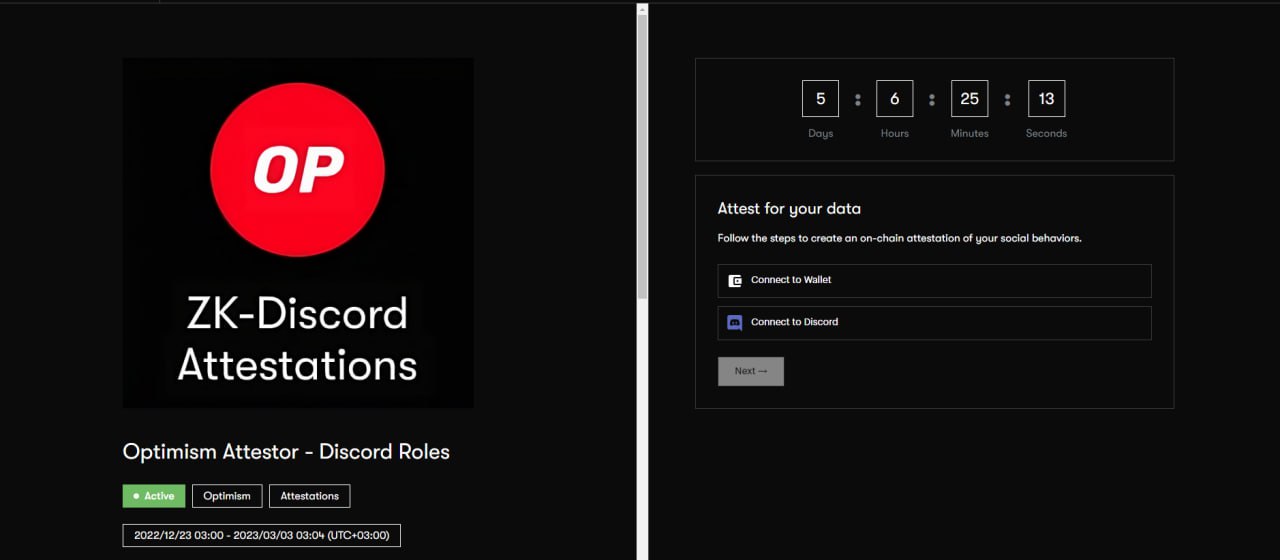
Task: Click the Connect to Wallet button
Action: (934, 281)
